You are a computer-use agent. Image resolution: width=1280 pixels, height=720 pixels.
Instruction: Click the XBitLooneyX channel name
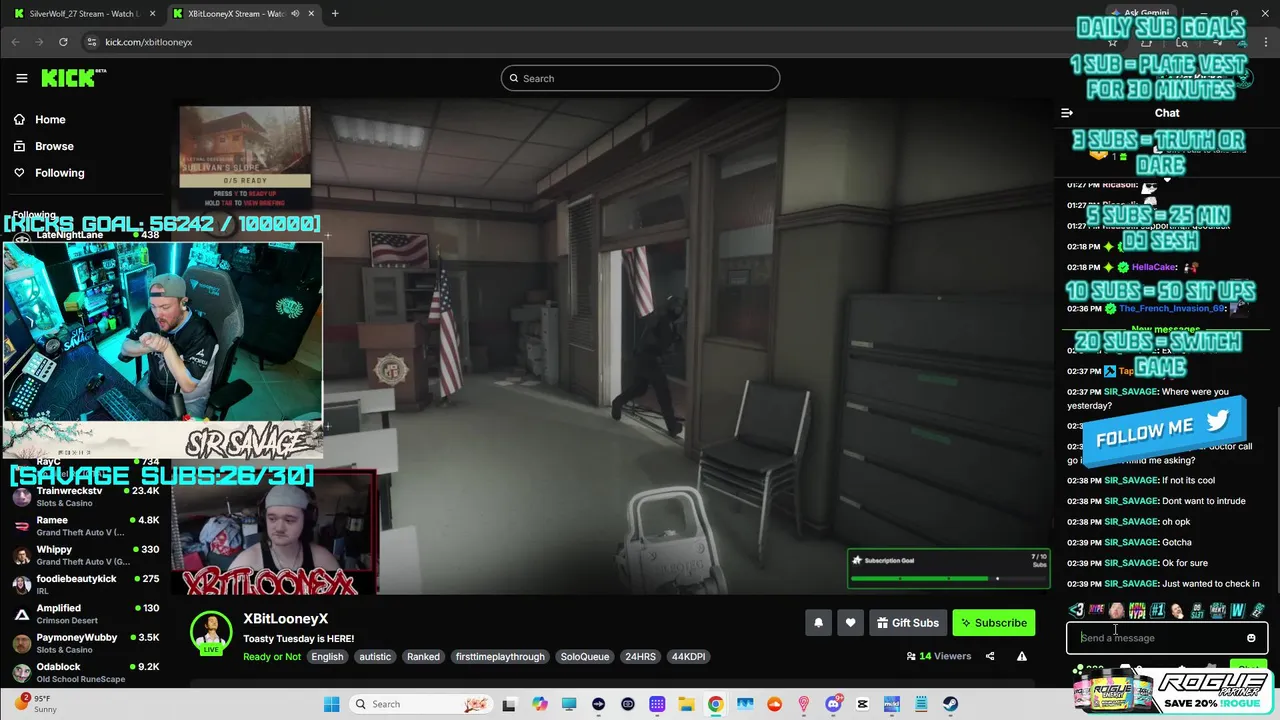286,619
